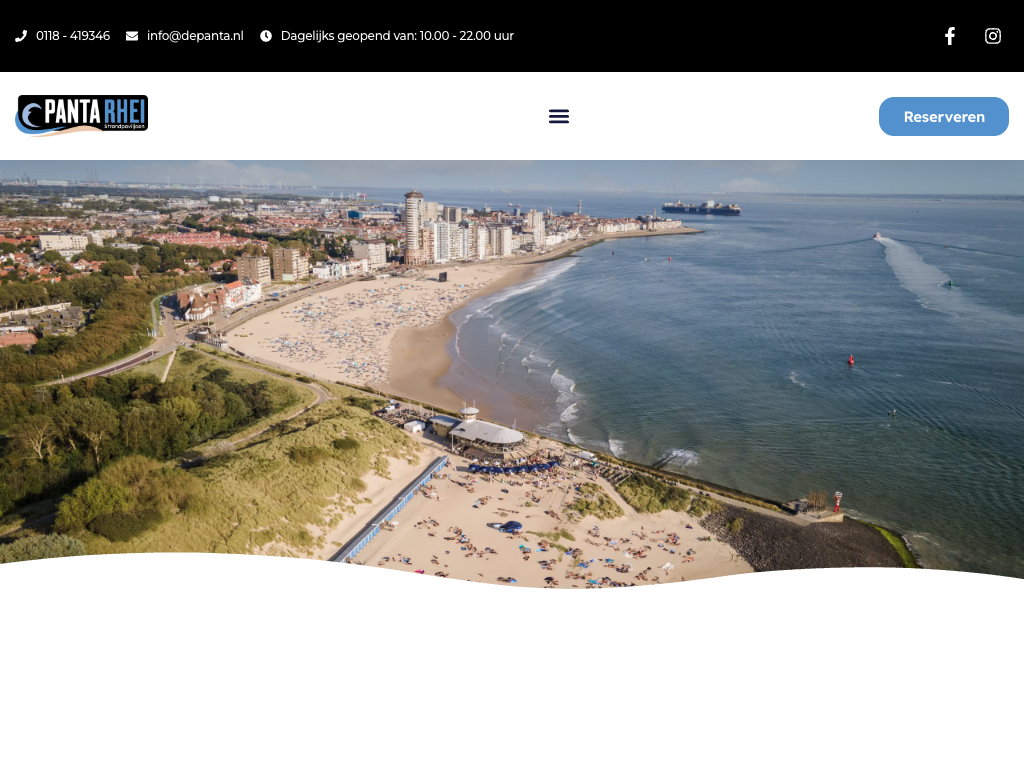
Task: Open the Facebook page icon
Action: [x=950, y=36]
